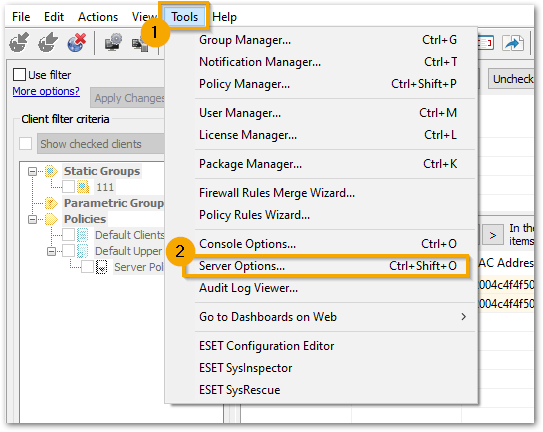Image resolution: width=543 pixels, height=432 pixels.
Task: Check the Default Clients policy checkbox
Action: click(x=68, y=235)
